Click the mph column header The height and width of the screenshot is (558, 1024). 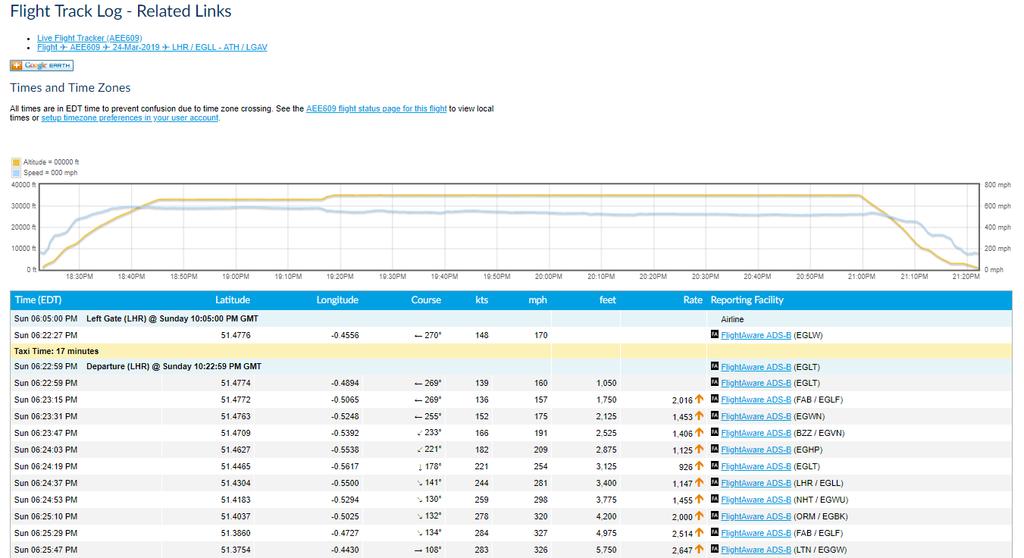click(x=537, y=300)
